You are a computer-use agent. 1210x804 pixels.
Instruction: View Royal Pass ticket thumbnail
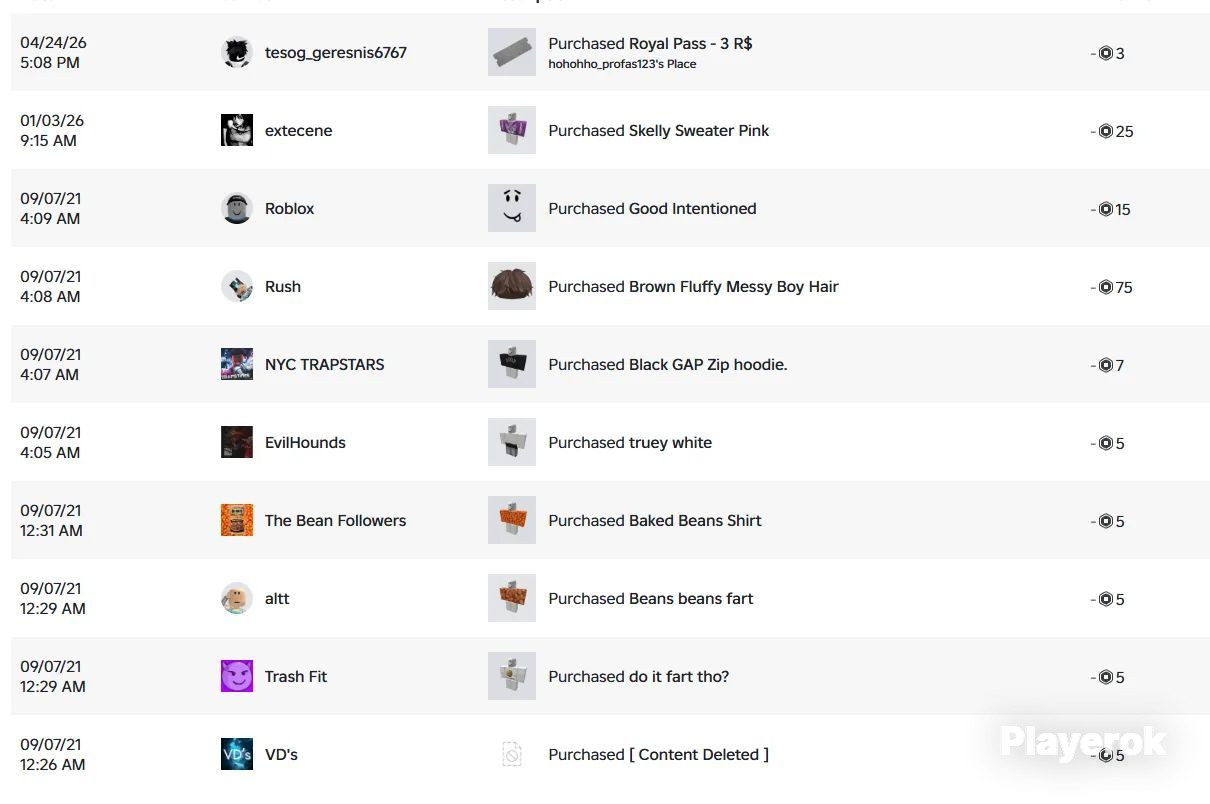point(512,52)
